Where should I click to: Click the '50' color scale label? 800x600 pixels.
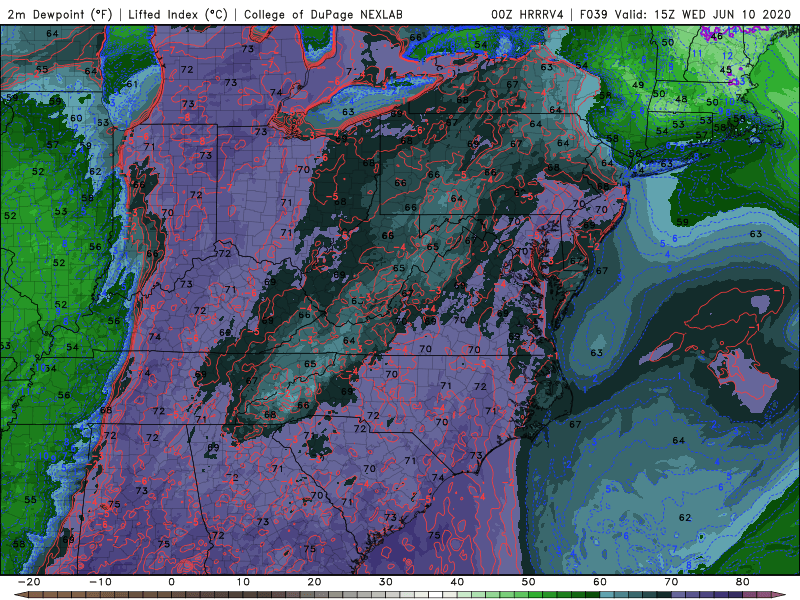(529, 582)
